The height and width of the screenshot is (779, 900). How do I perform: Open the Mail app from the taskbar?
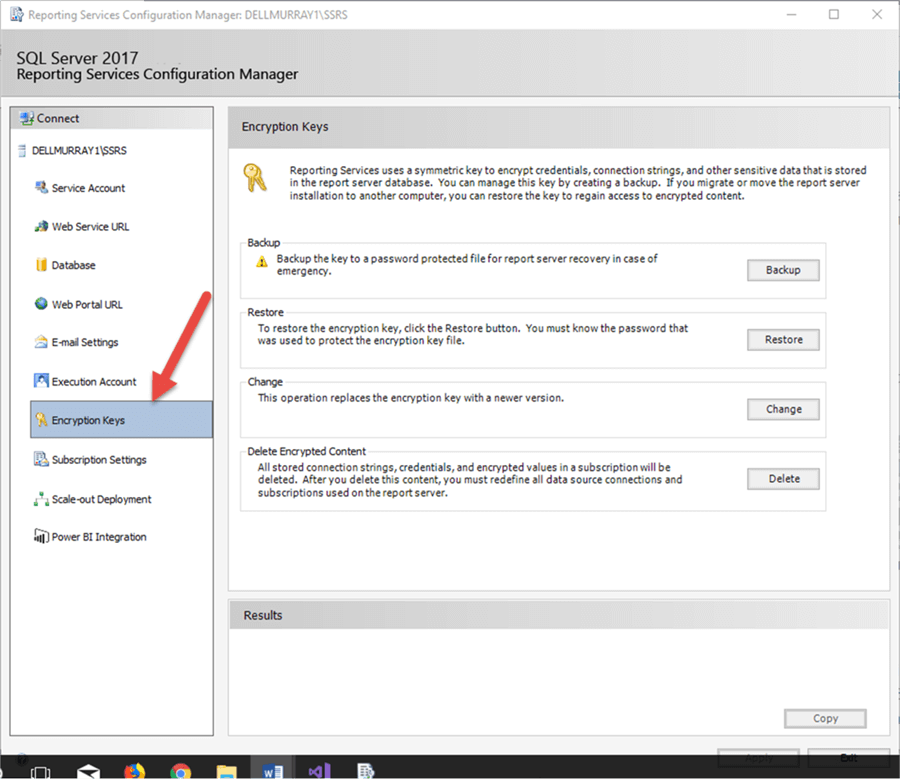click(88, 772)
